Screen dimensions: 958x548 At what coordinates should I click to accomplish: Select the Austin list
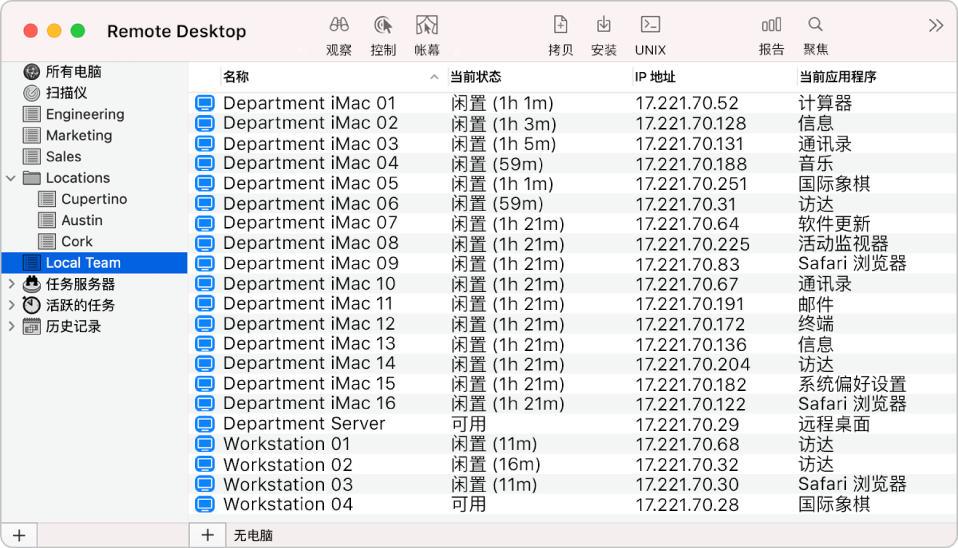pyautogui.click(x=82, y=220)
